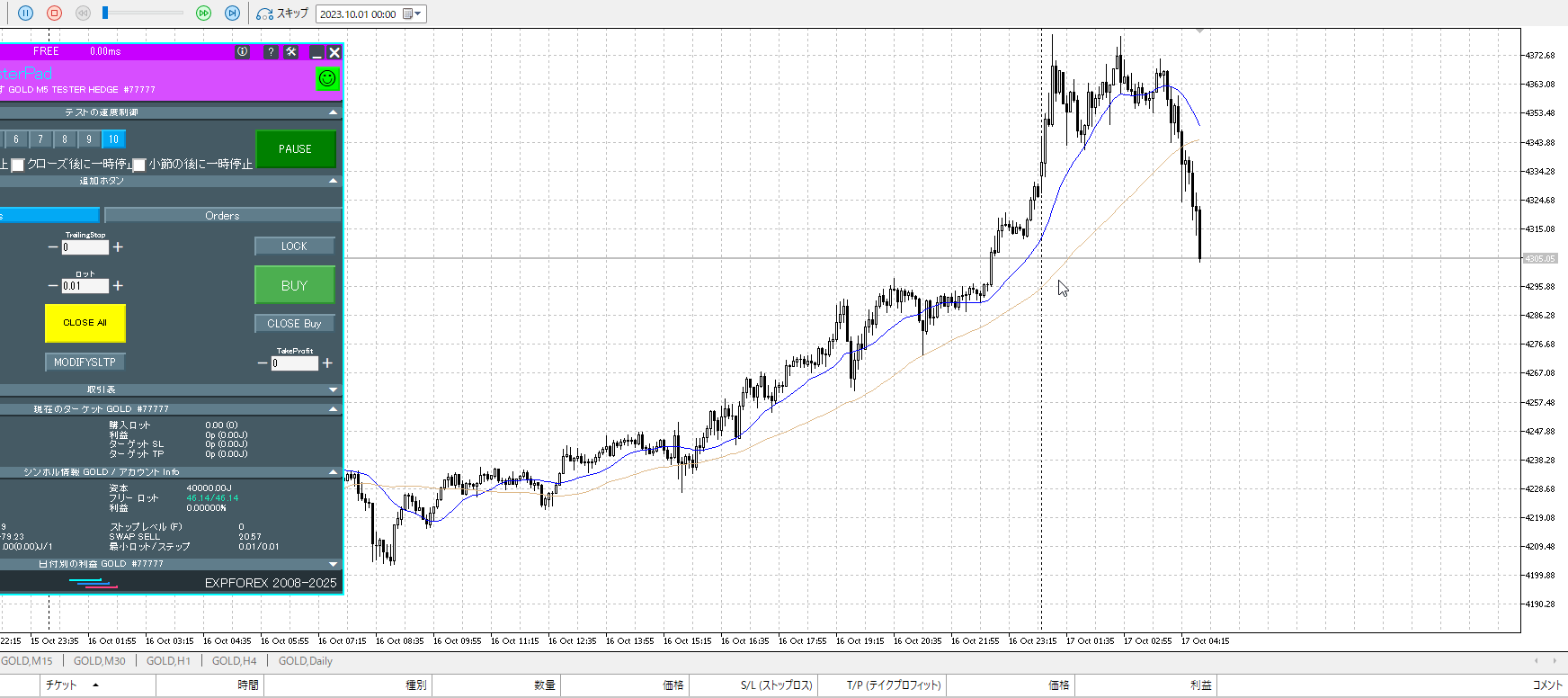This screenshot has height=698, width=1568.
Task: Step forward one bar in the tester
Action: [232, 13]
